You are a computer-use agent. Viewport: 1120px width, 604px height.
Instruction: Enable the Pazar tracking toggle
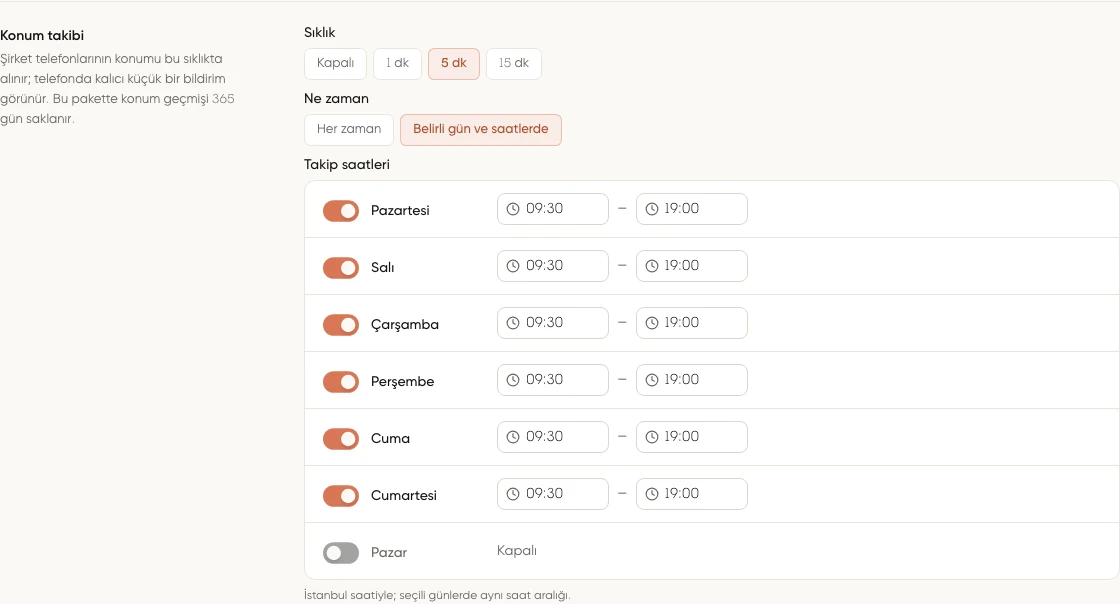[x=341, y=553]
